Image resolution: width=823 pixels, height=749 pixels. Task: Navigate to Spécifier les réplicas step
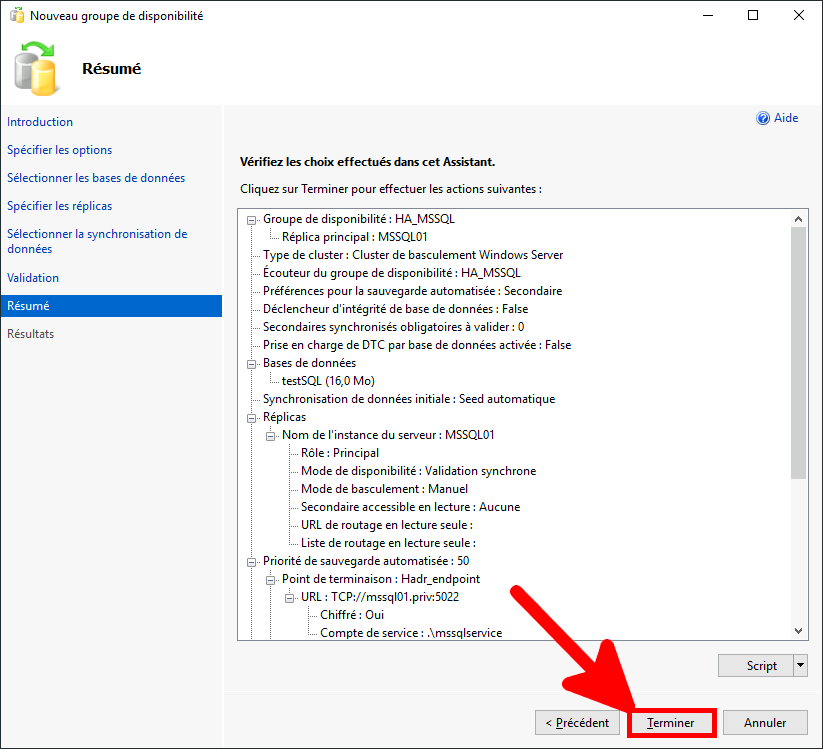[59, 206]
